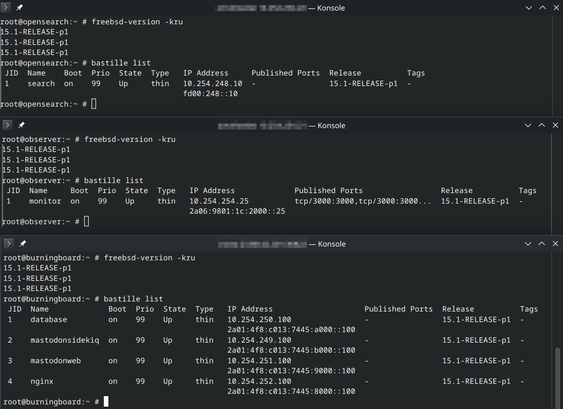563x409 pixels.
Task: Click the jail name "database"
Action: coord(49,319)
